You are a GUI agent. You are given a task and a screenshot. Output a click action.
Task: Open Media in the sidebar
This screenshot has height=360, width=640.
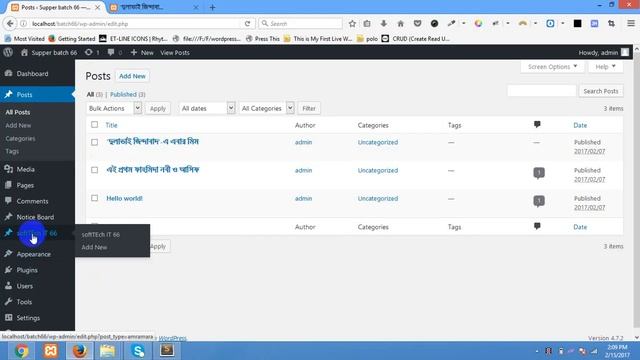click(25, 169)
